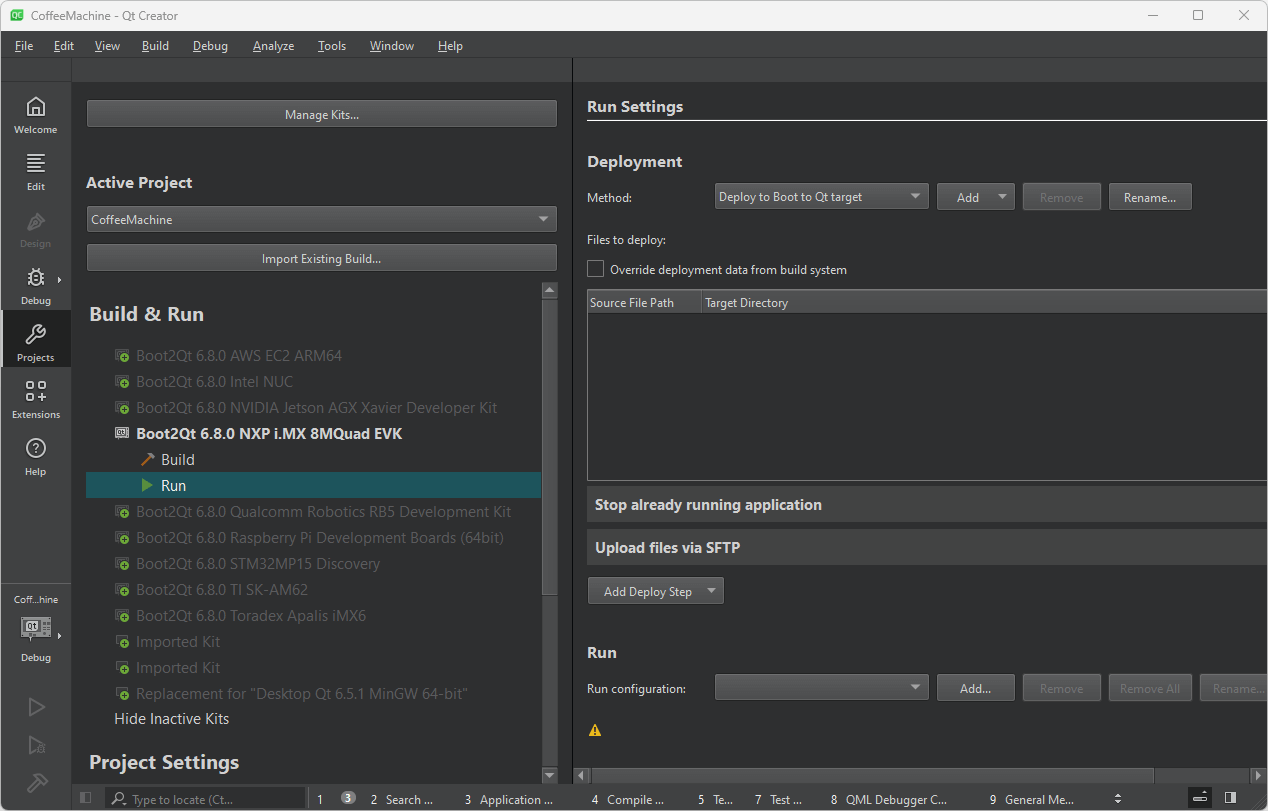Toggle the left sidebar visibility button

point(86,798)
